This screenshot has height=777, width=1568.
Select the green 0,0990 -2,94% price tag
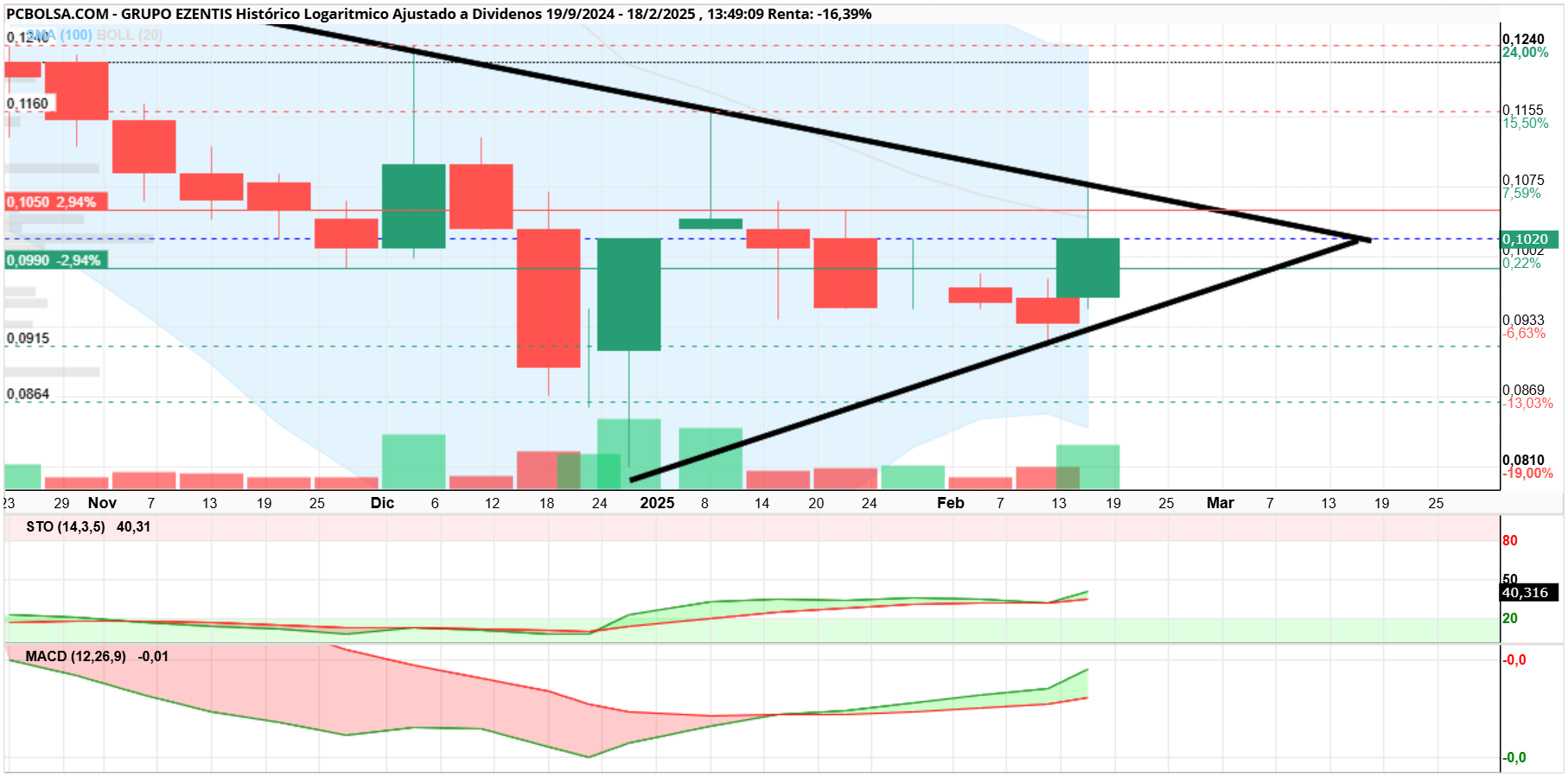click(x=56, y=260)
